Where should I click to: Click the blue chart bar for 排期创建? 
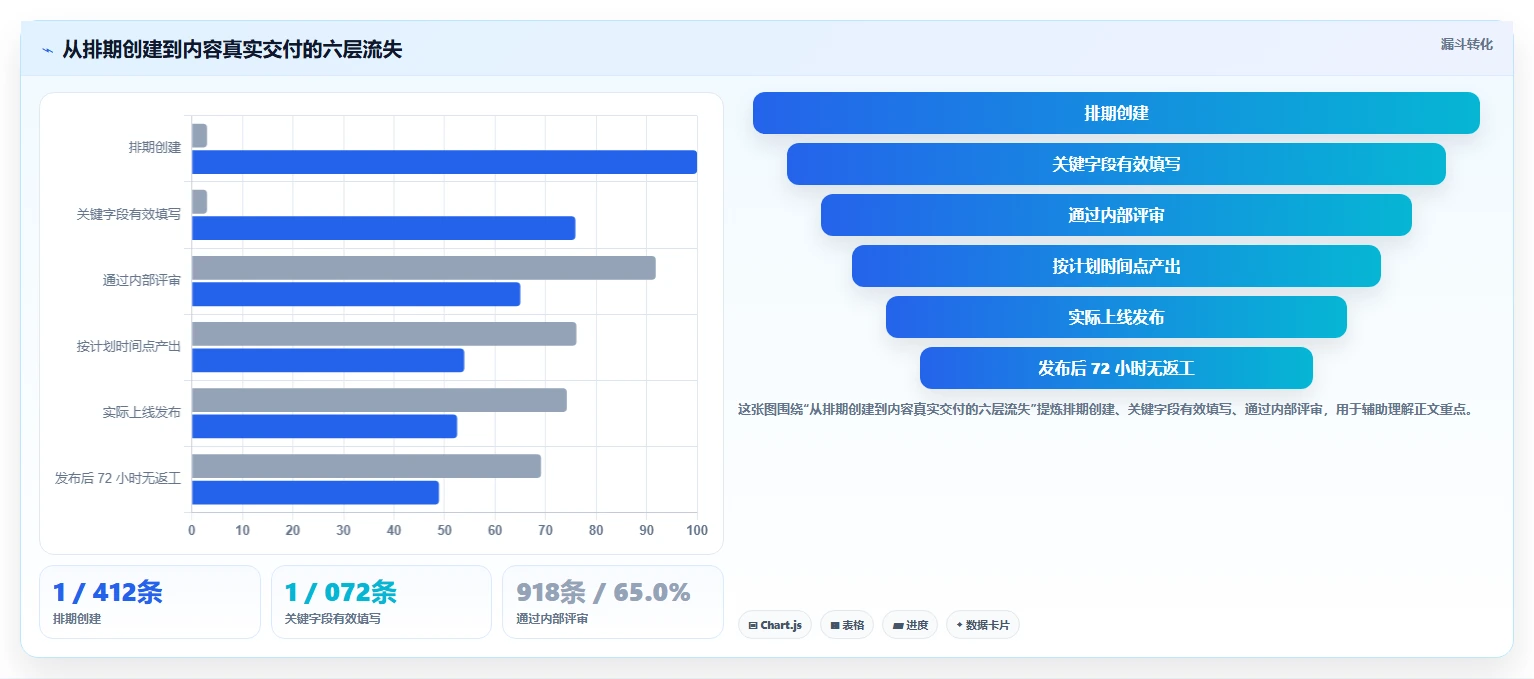(444, 162)
